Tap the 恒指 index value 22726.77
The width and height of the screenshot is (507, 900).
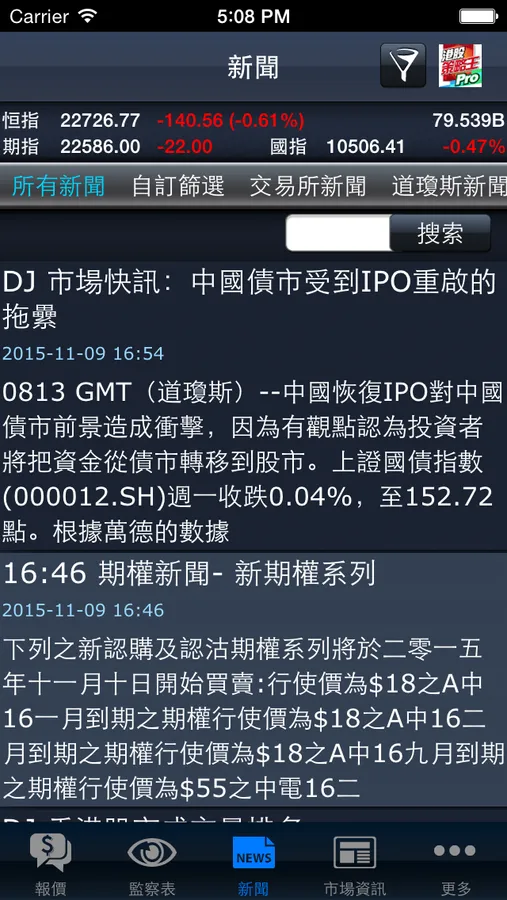(x=100, y=121)
